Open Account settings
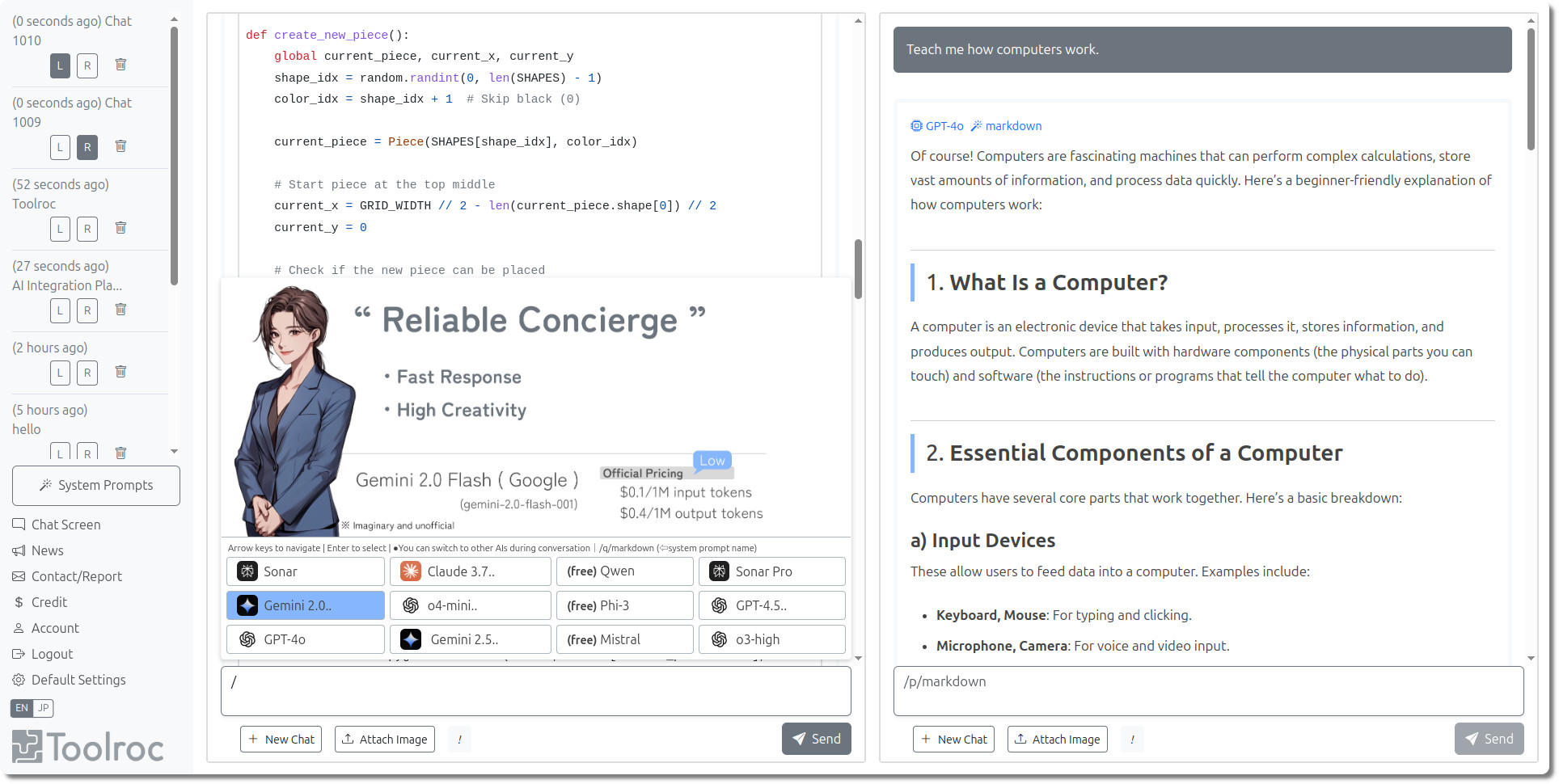The width and height of the screenshot is (1559, 784). pos(45,628)
